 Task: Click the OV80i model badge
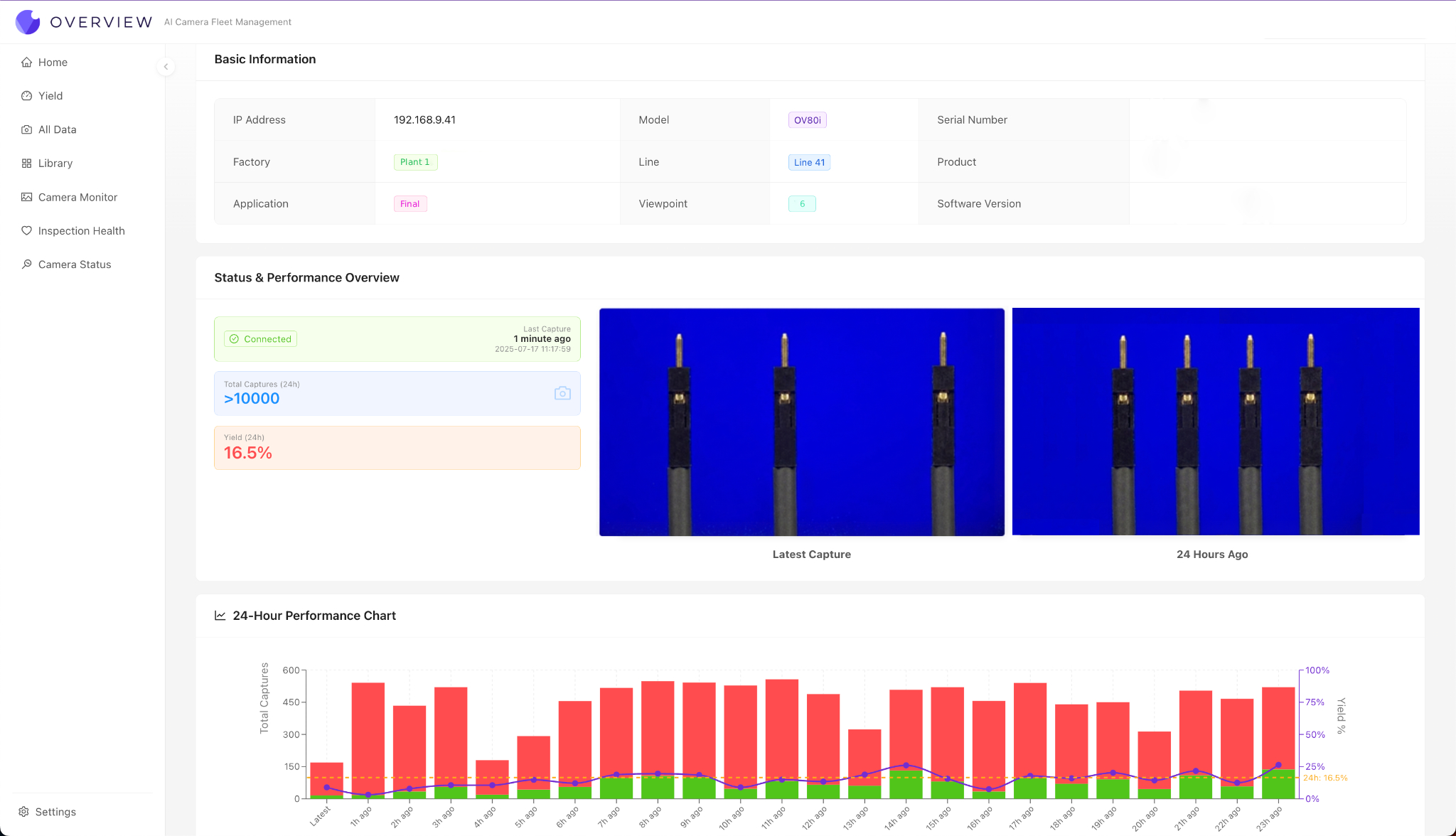[807, 119]
